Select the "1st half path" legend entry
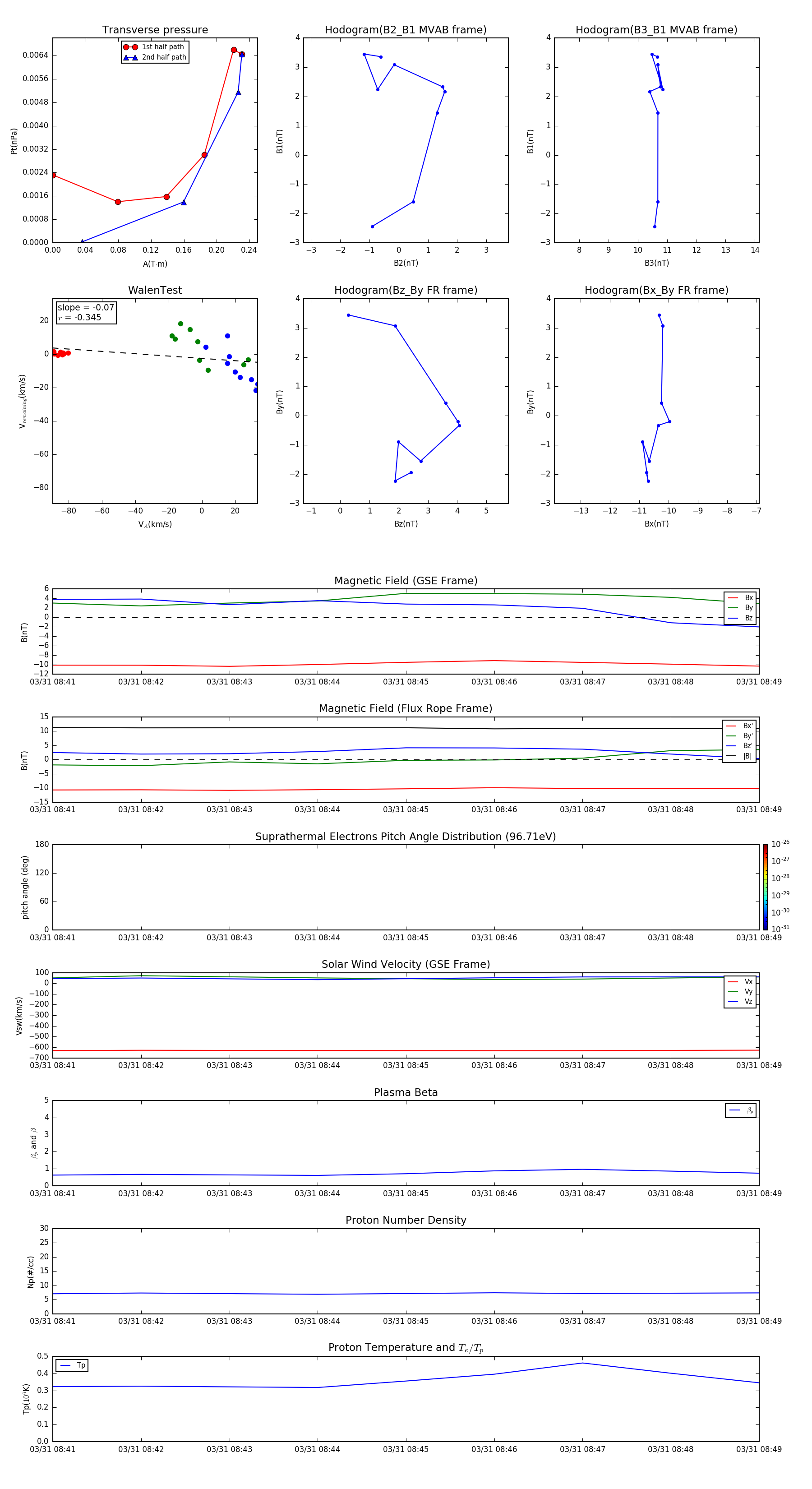Viewport: 812px width, 1489px height. [x=154, y=47]
